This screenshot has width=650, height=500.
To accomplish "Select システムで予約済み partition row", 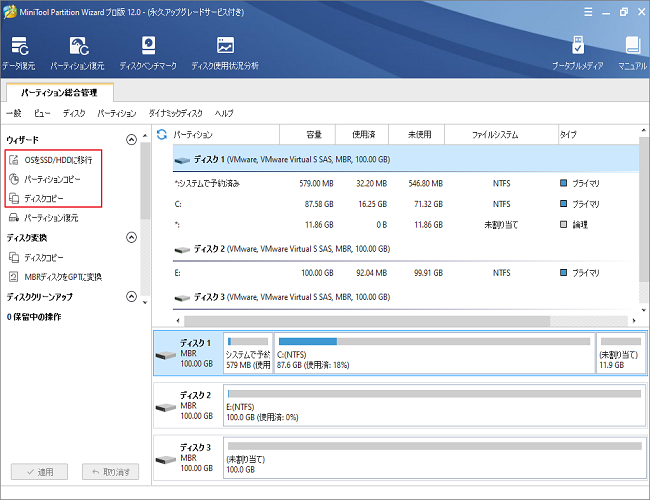I will point(405,184).
